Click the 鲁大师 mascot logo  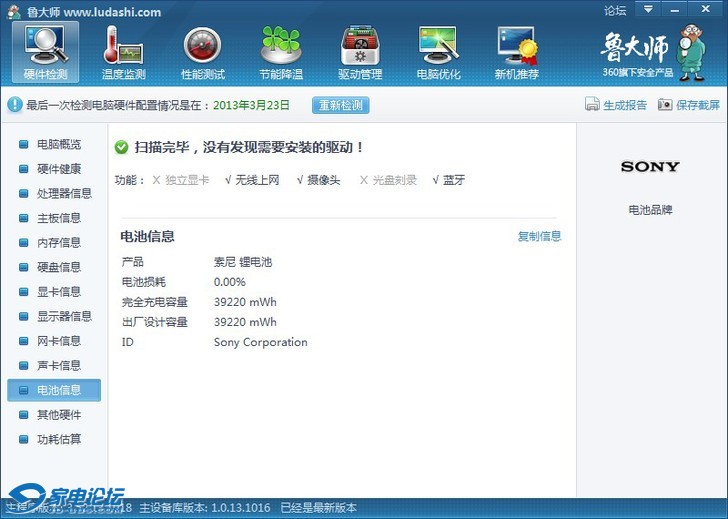point(689,50)
